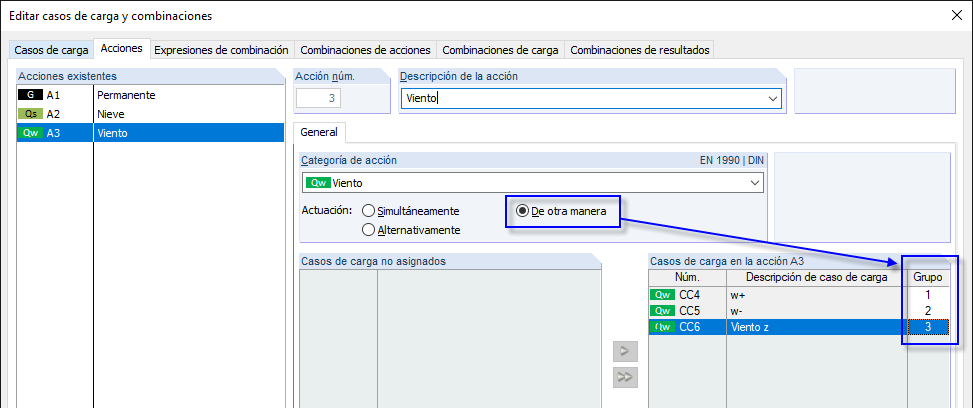Open the Combinaciones de resultados tab

pos(640,50)
